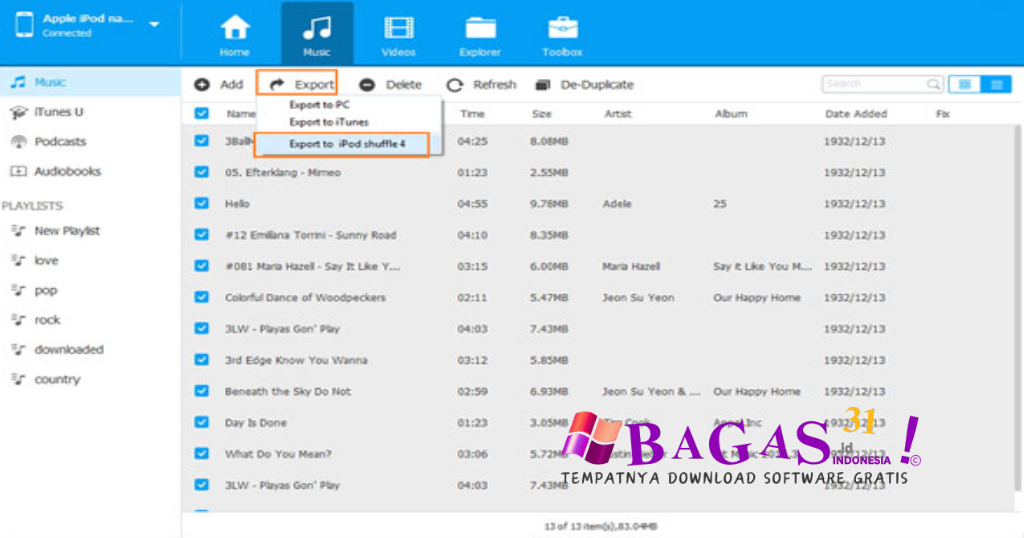Sort by the Time column header
The height and width of the screenshot is (538, 1024).
click(x=472, y=114)
